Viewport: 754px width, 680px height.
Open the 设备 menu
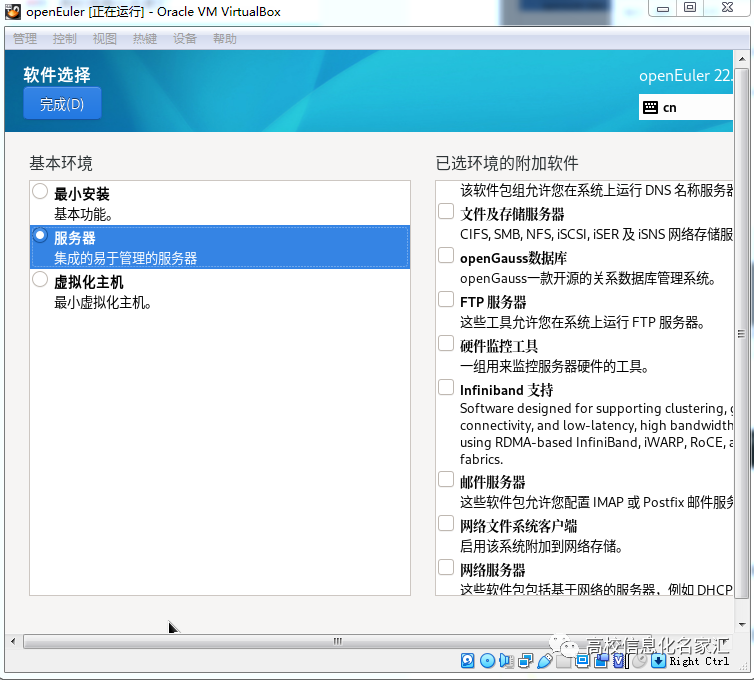click(185, 38)
